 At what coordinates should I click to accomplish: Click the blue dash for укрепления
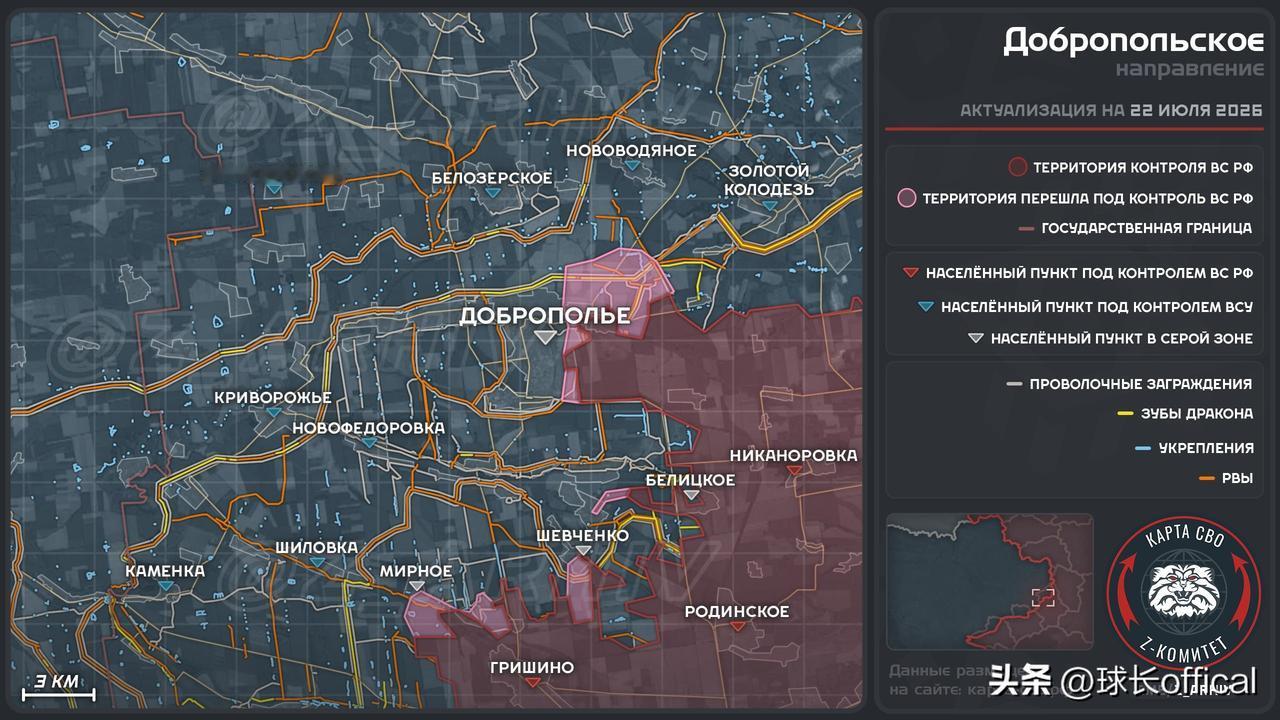(x=1143, y=448)
